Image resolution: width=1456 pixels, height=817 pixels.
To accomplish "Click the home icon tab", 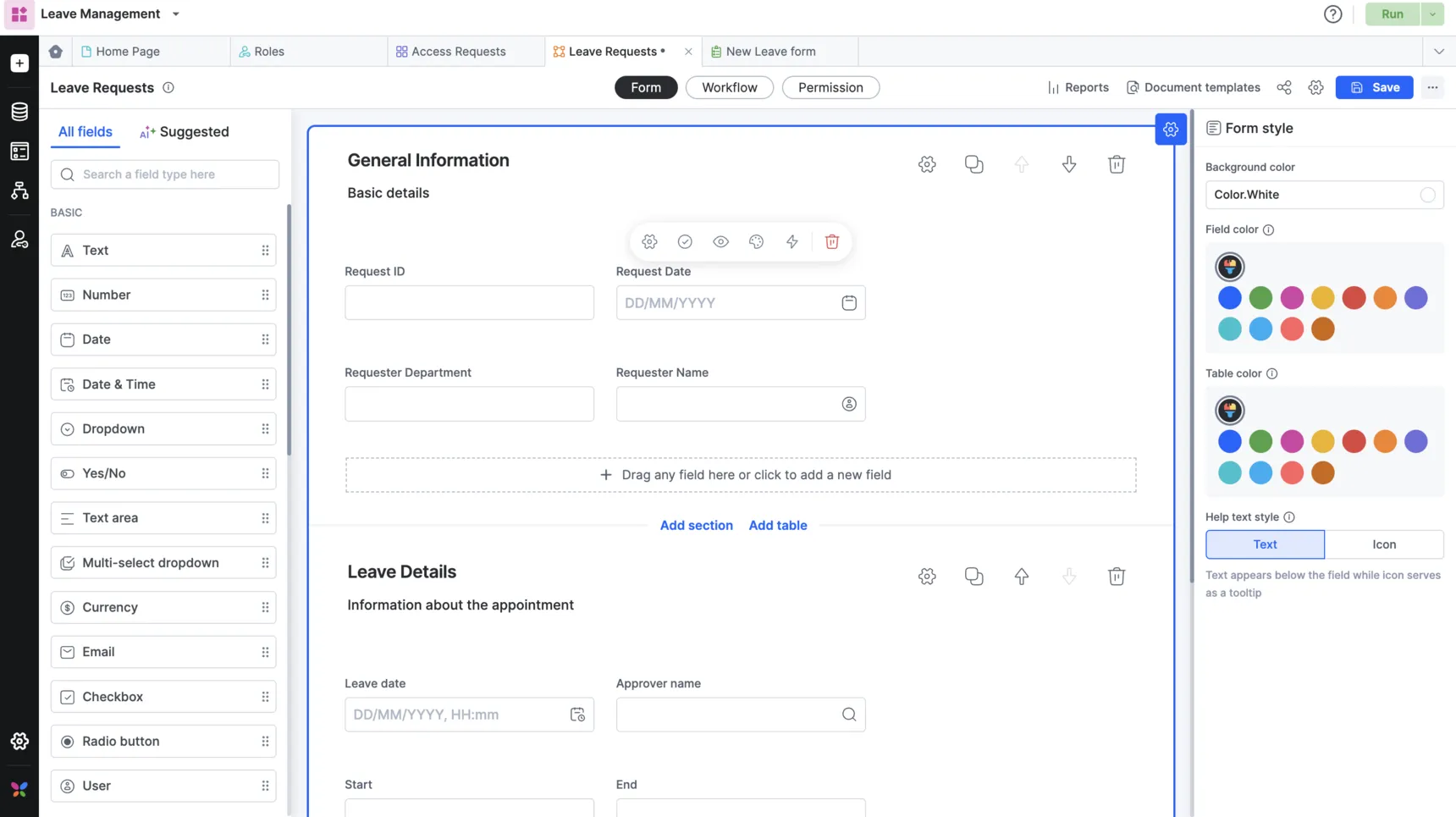I will tap(56, 52).
